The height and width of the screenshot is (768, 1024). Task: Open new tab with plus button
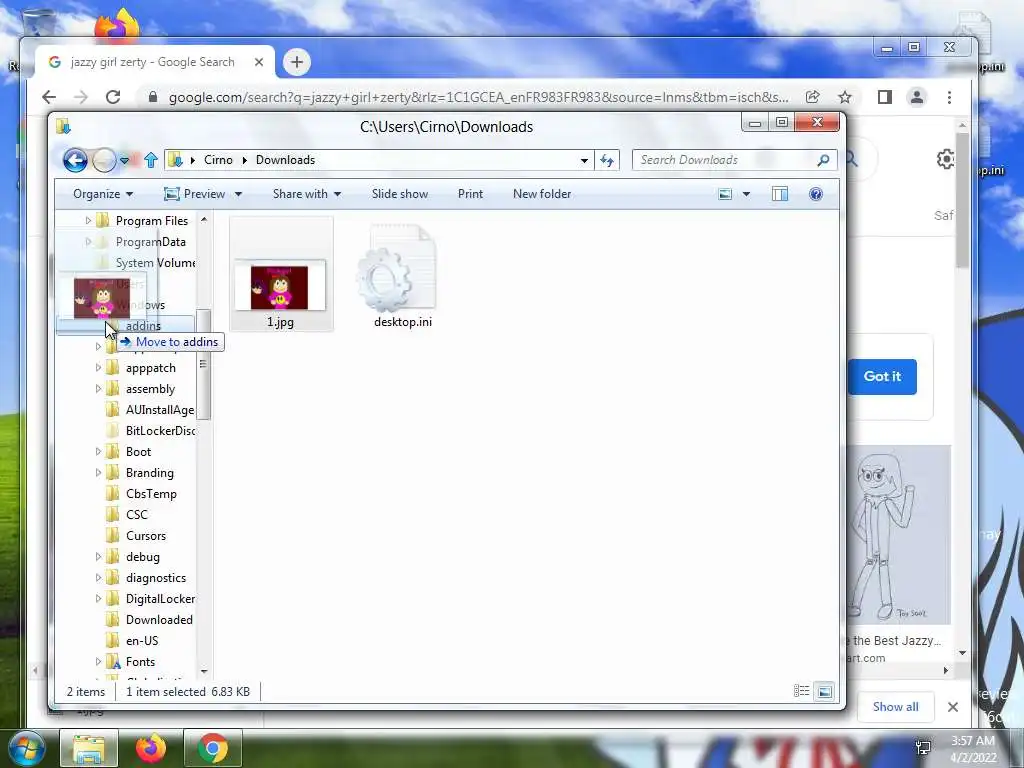tap(296, 62)
